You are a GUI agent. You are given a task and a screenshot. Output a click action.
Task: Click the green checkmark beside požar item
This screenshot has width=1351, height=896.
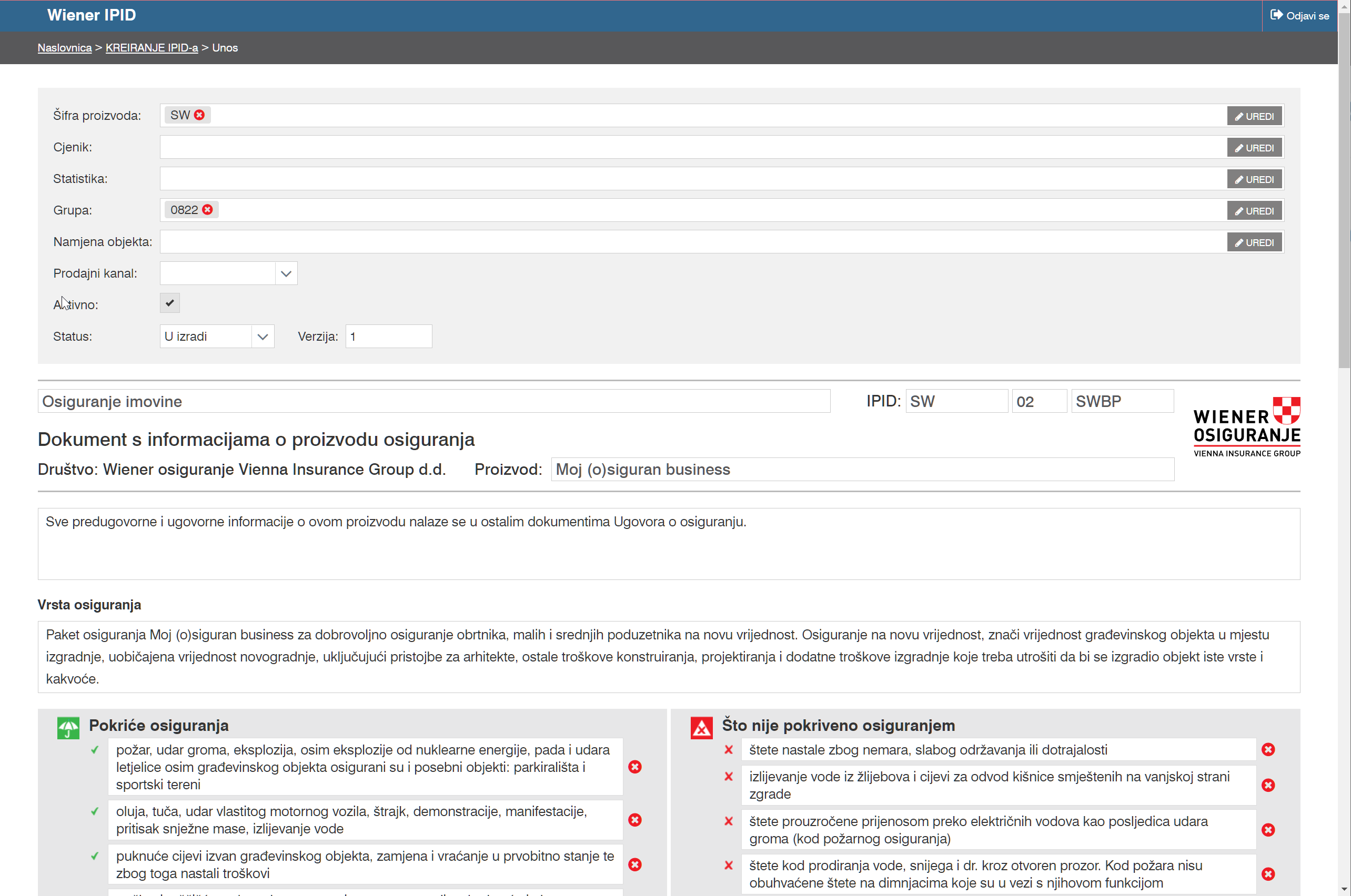[x=95, y=750]
